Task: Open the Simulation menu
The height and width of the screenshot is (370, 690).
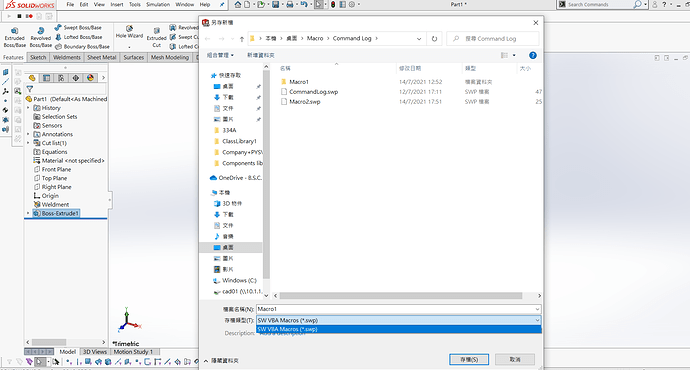Action: [x=158, y=4]
